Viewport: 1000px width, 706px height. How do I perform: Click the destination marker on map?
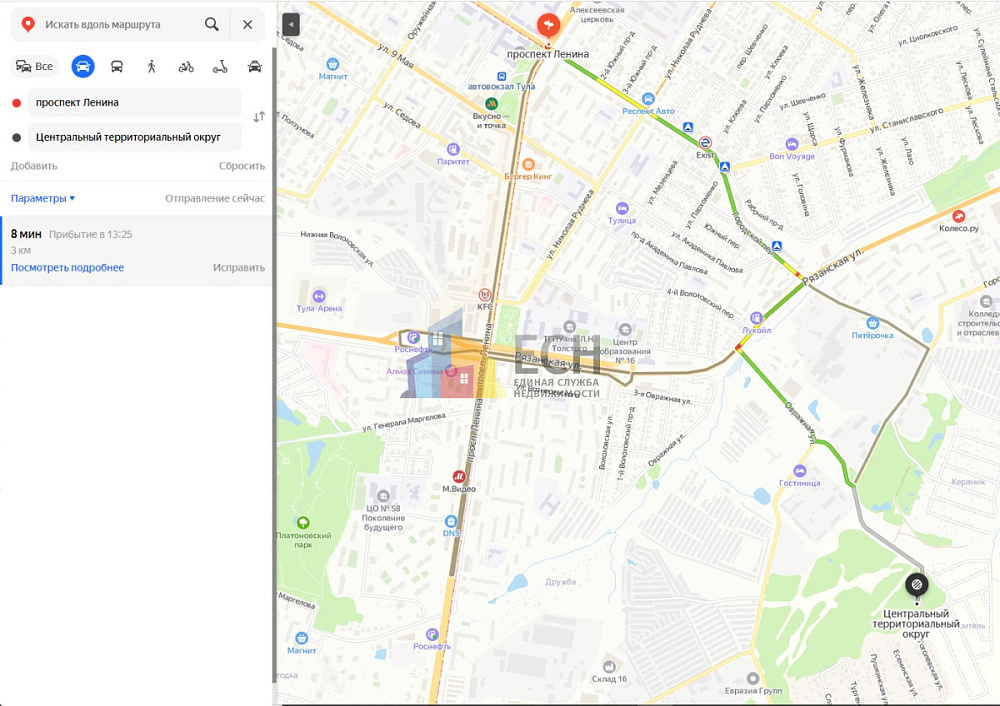[916, 585]
